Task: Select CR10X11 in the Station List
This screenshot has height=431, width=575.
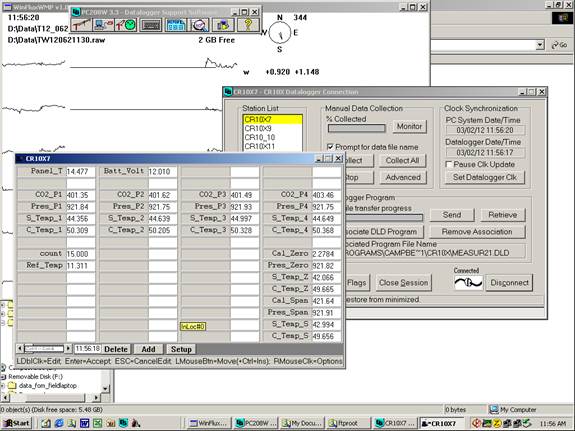Action: 272,146
